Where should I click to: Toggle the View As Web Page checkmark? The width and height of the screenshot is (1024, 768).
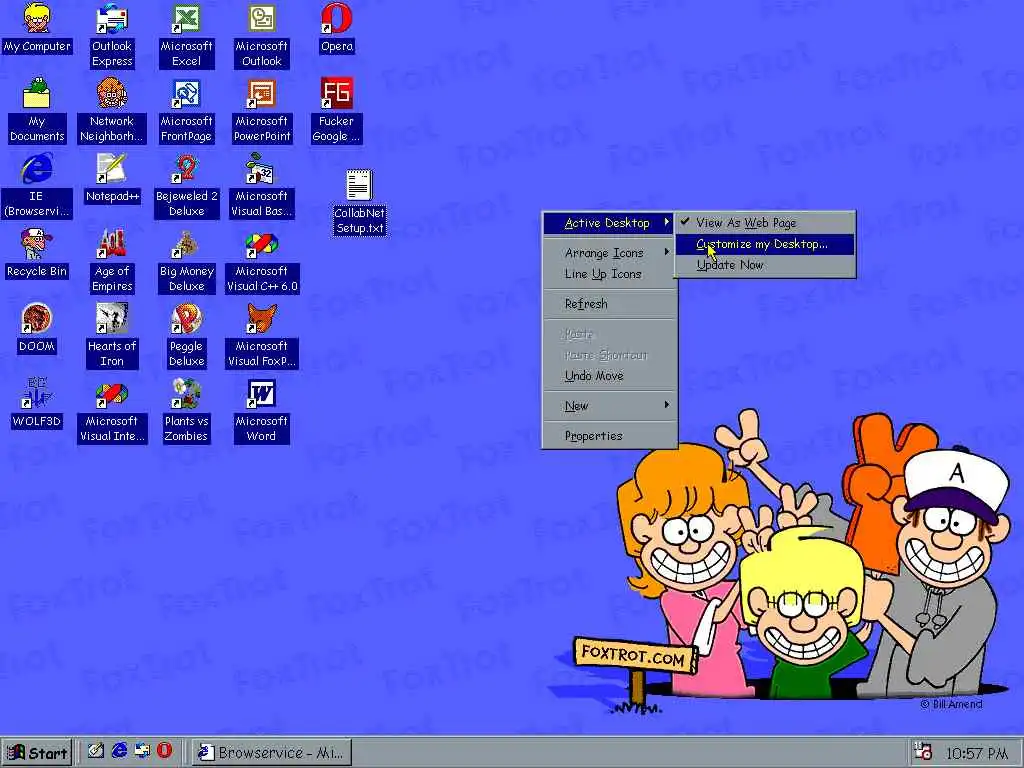765,223
